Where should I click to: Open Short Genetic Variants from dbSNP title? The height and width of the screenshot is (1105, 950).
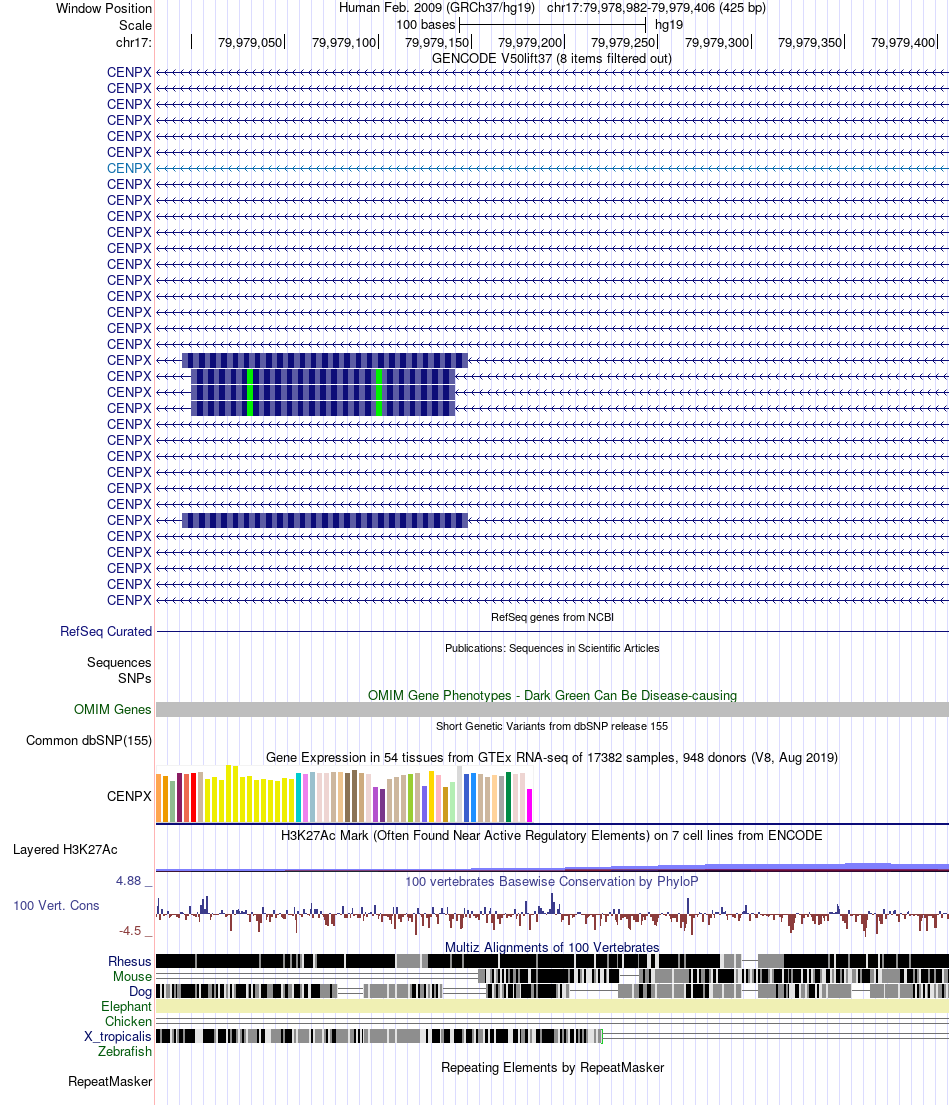552,726
